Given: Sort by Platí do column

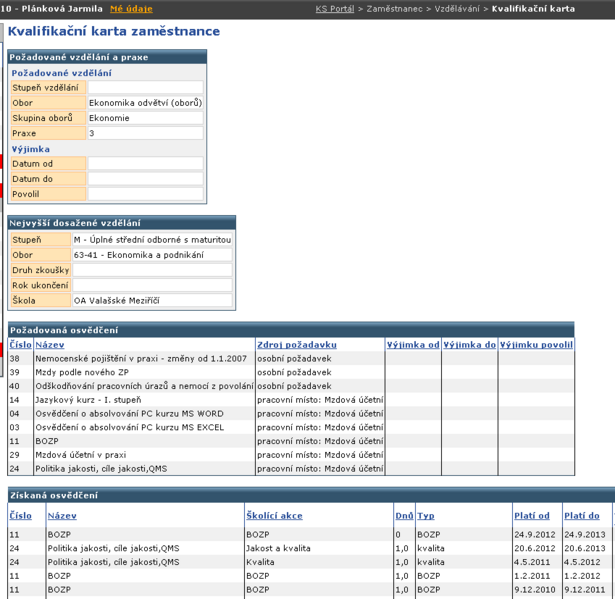Looking at the screenshot, I should (582, 515).
